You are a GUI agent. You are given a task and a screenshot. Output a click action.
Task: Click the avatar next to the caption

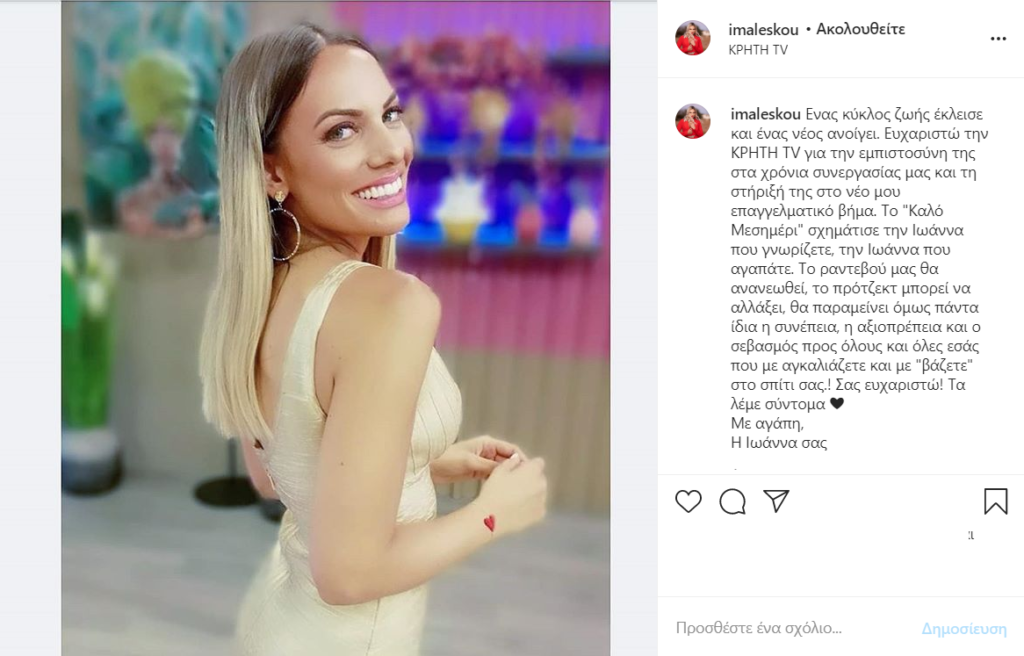coord(692,121)
